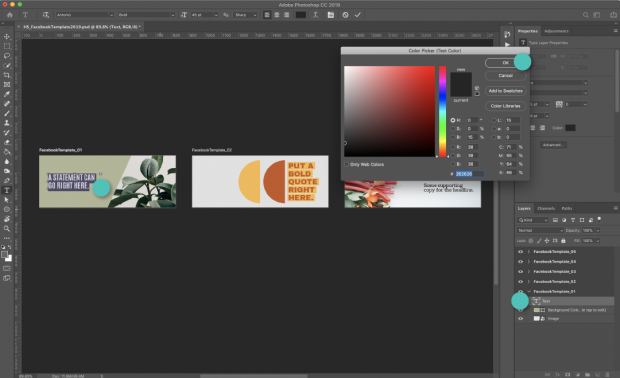This screenshot has height=378, width=620.
Task: Click Cancel in the Color Picker
Action: pos(505,76)
